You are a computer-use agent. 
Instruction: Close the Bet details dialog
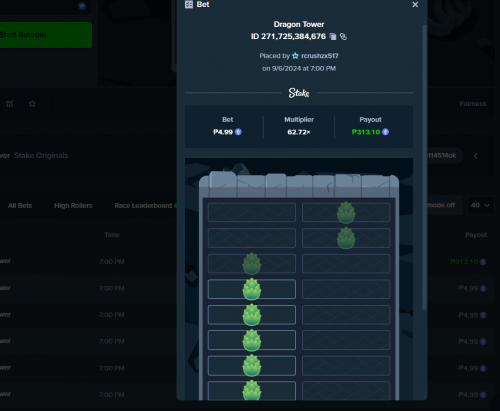pos(415,5)
